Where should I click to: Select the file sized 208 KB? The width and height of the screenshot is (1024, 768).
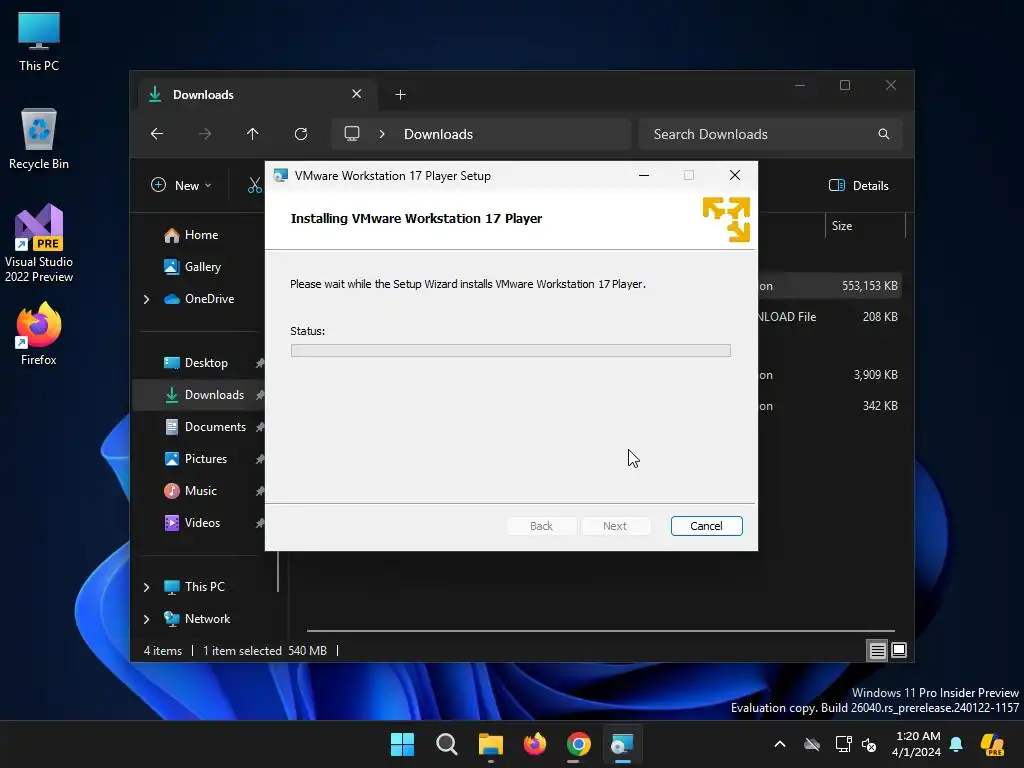click(829, 317)
